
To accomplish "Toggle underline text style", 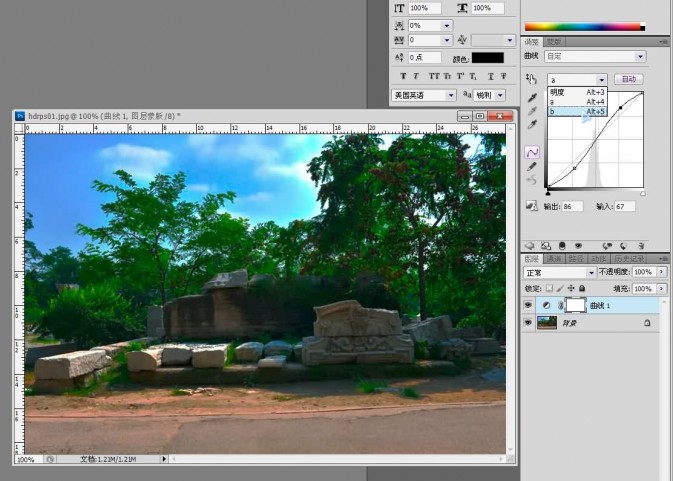I will coord(491,76).
